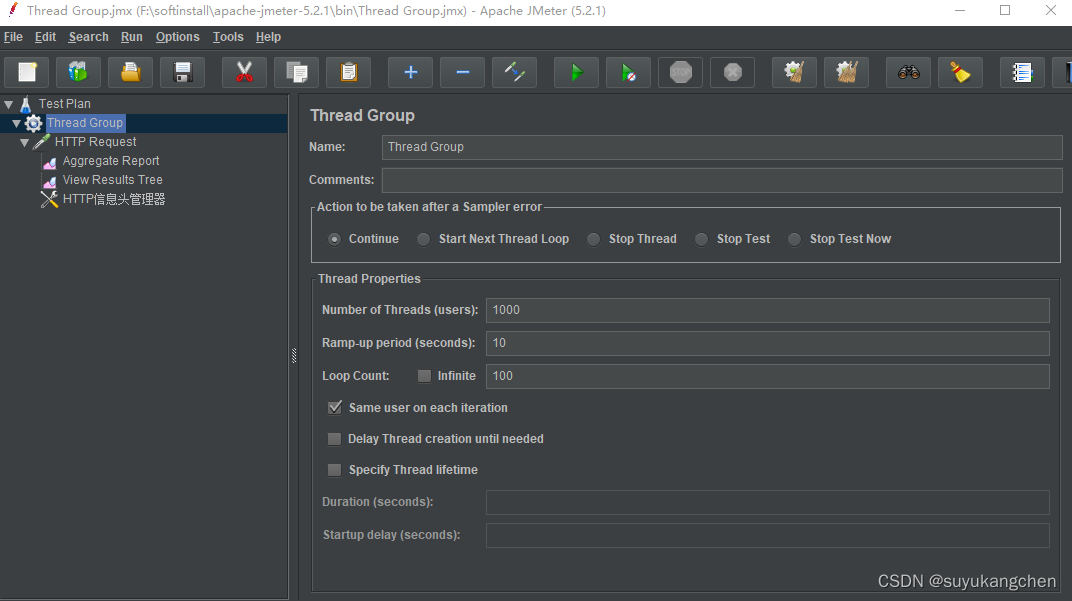Select Test Plan in the tree

tap(64, 104)
